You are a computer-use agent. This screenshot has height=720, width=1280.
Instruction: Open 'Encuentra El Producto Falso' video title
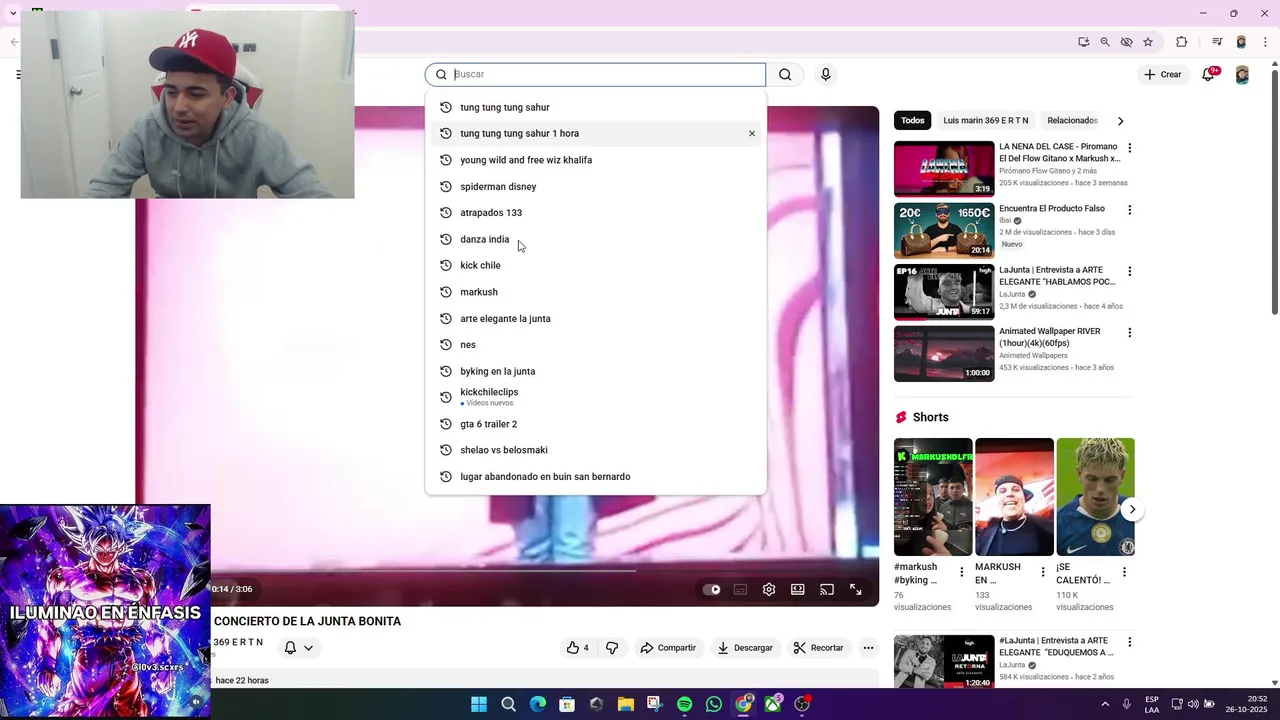pos(1052,209)
